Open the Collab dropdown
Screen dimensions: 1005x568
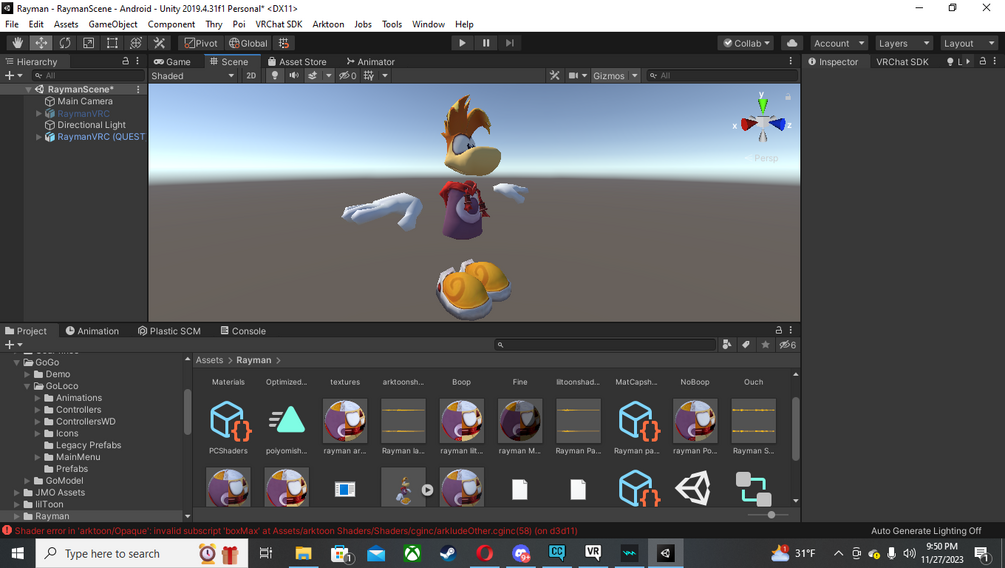tap(746, 43)
